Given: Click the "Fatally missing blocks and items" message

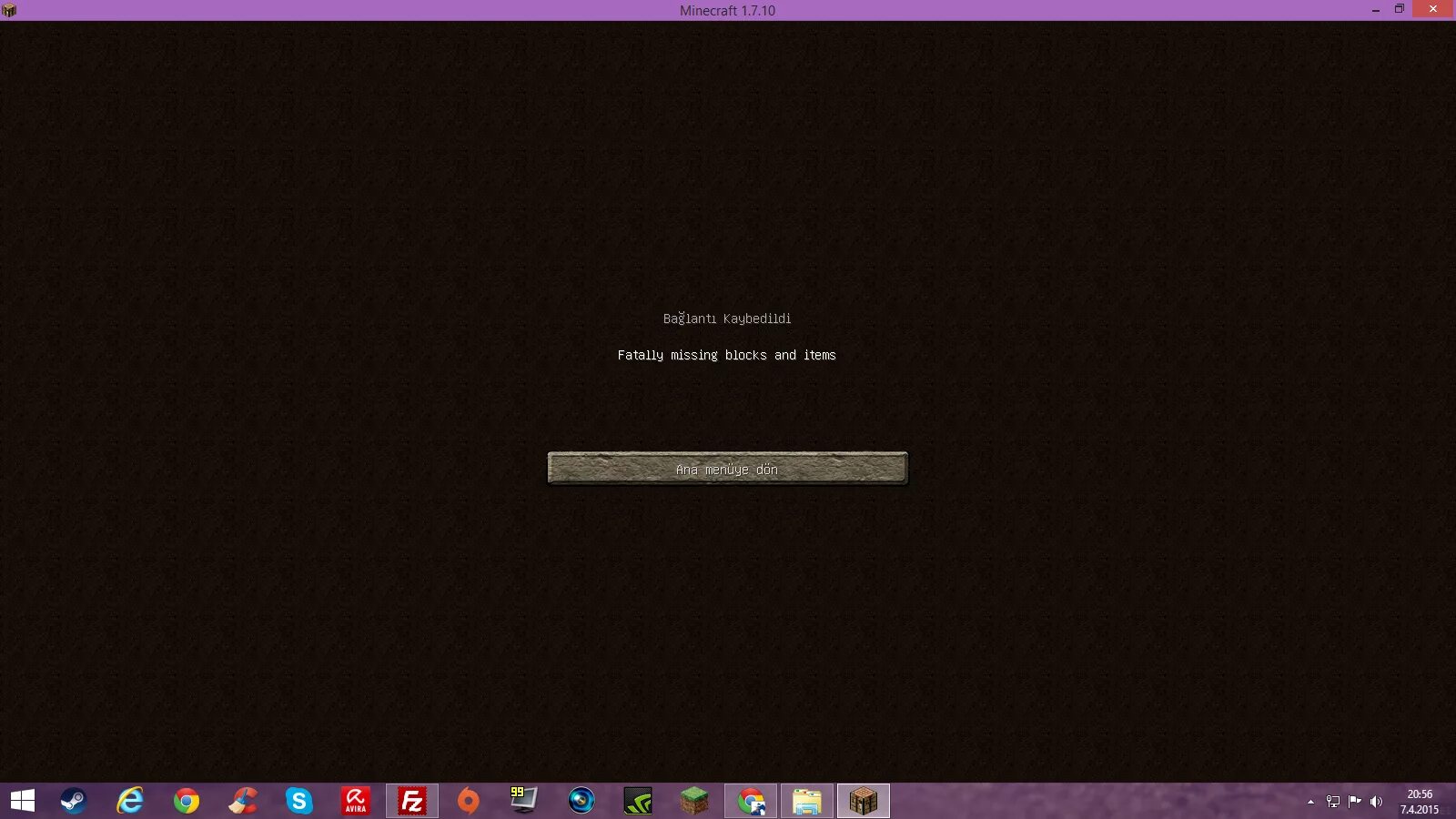Looking at the screenshot, I should coord(727,355).
